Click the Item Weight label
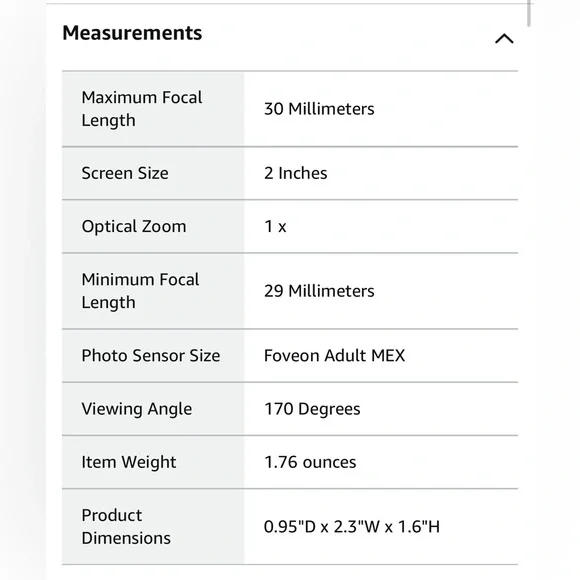This screenshot has width=580, height=580. [129, 462]
